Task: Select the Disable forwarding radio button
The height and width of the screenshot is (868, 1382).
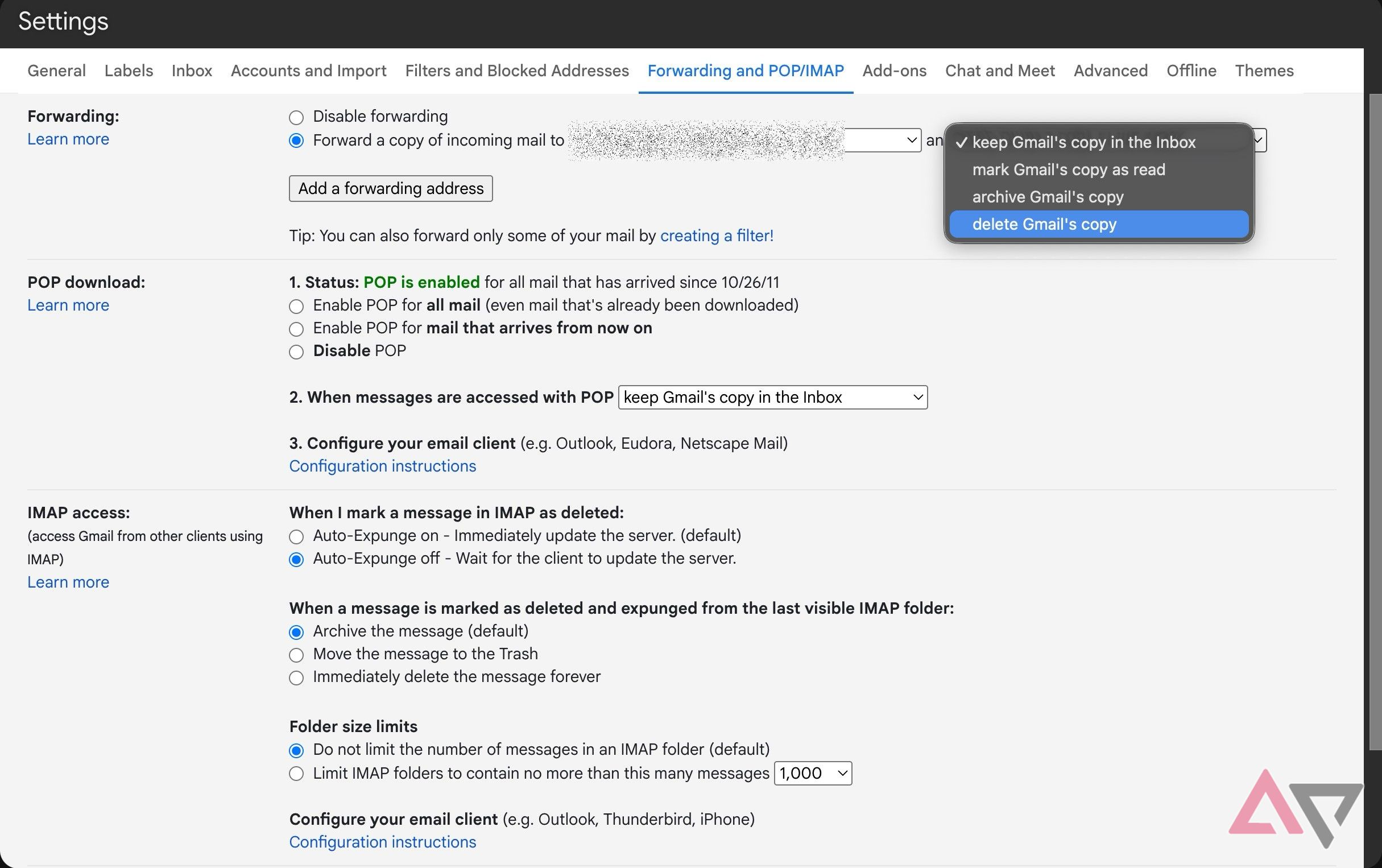Action: coord(296,117)
